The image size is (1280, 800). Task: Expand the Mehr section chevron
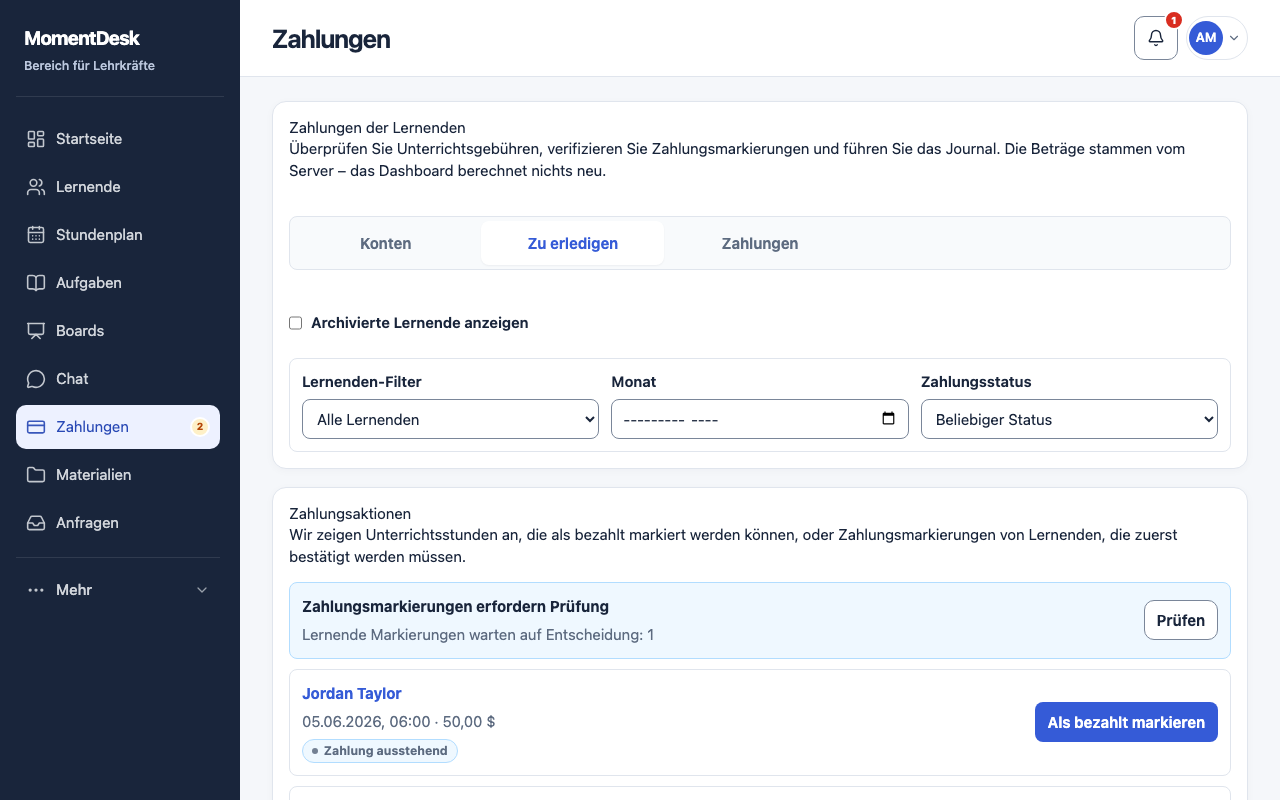coord(202,590)
